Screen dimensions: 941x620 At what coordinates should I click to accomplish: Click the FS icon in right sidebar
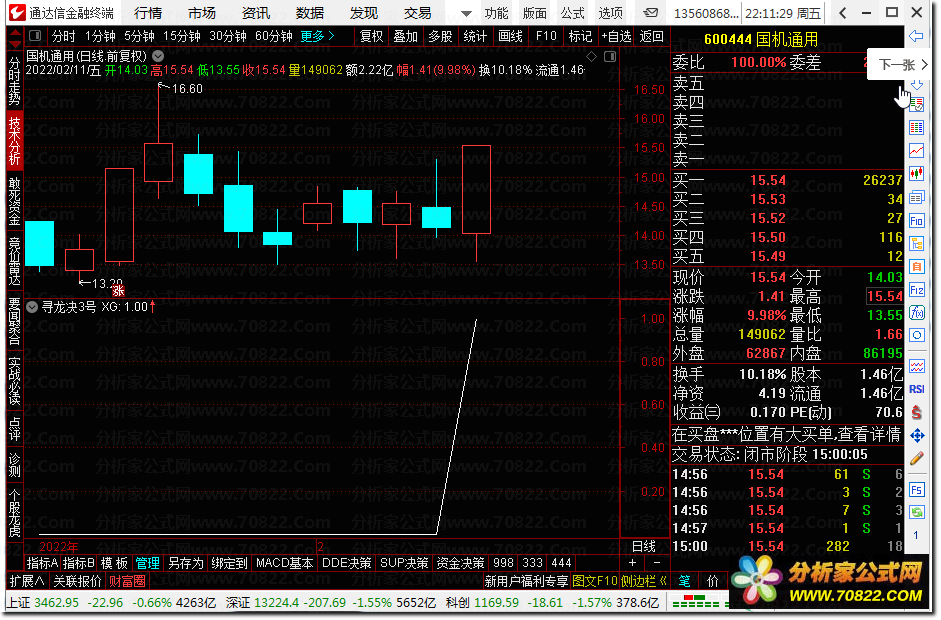916,490
